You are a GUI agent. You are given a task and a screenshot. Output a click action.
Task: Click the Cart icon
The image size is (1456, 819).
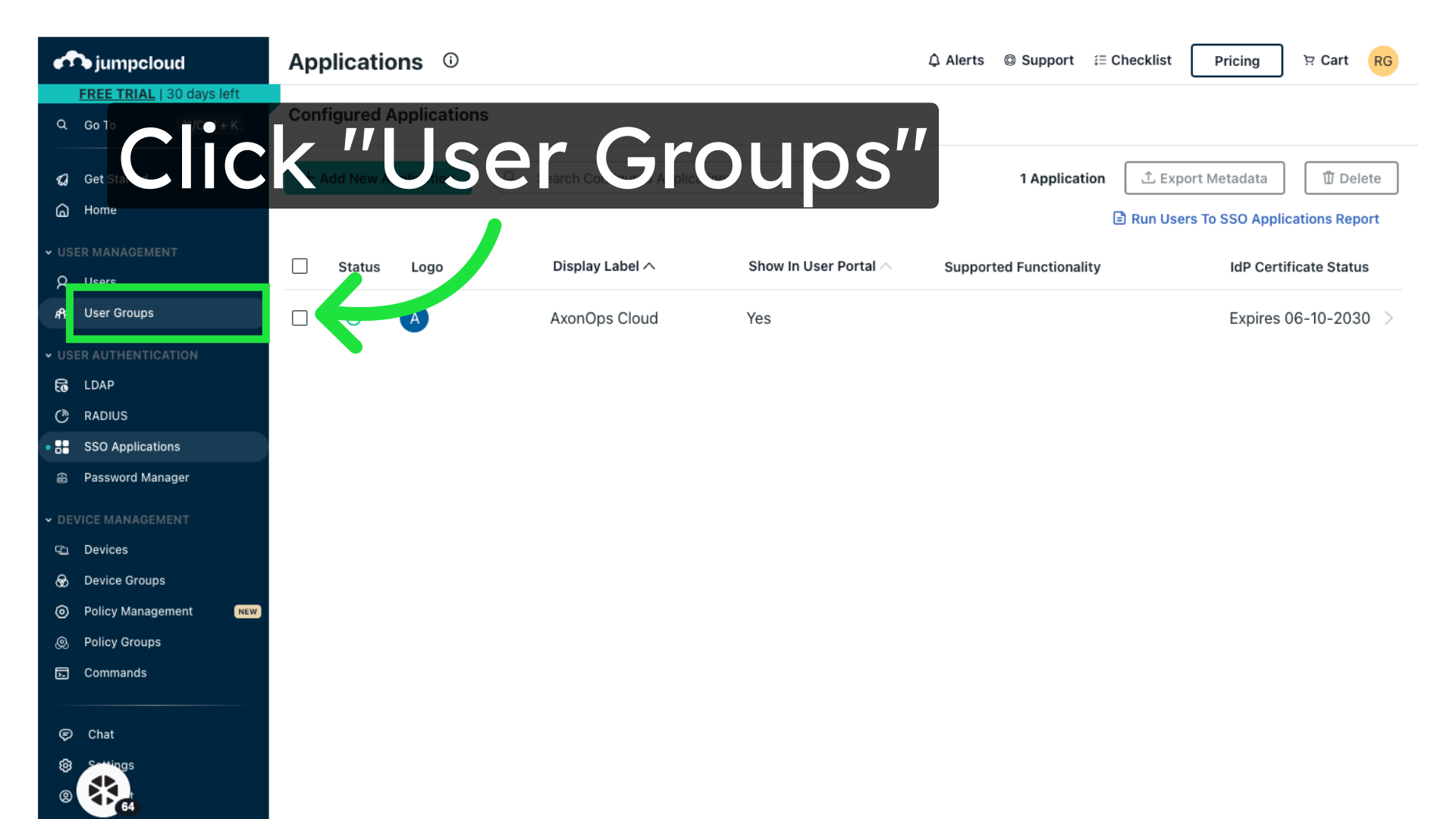pyautogui.click(x=1309, y=61)
